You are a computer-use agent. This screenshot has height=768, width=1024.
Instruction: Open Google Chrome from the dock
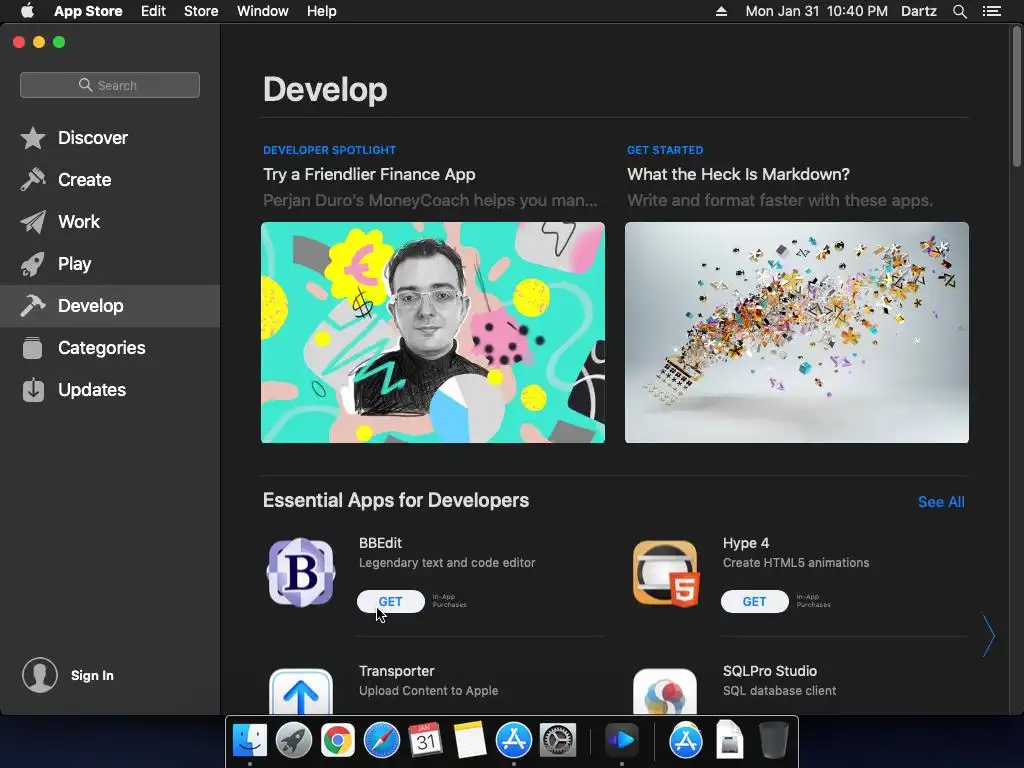click(x=338, y=740)
